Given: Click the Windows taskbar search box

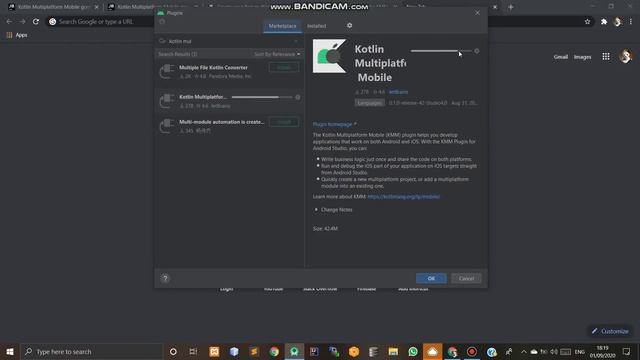Looking at the screenshot, I should (91, 351).
